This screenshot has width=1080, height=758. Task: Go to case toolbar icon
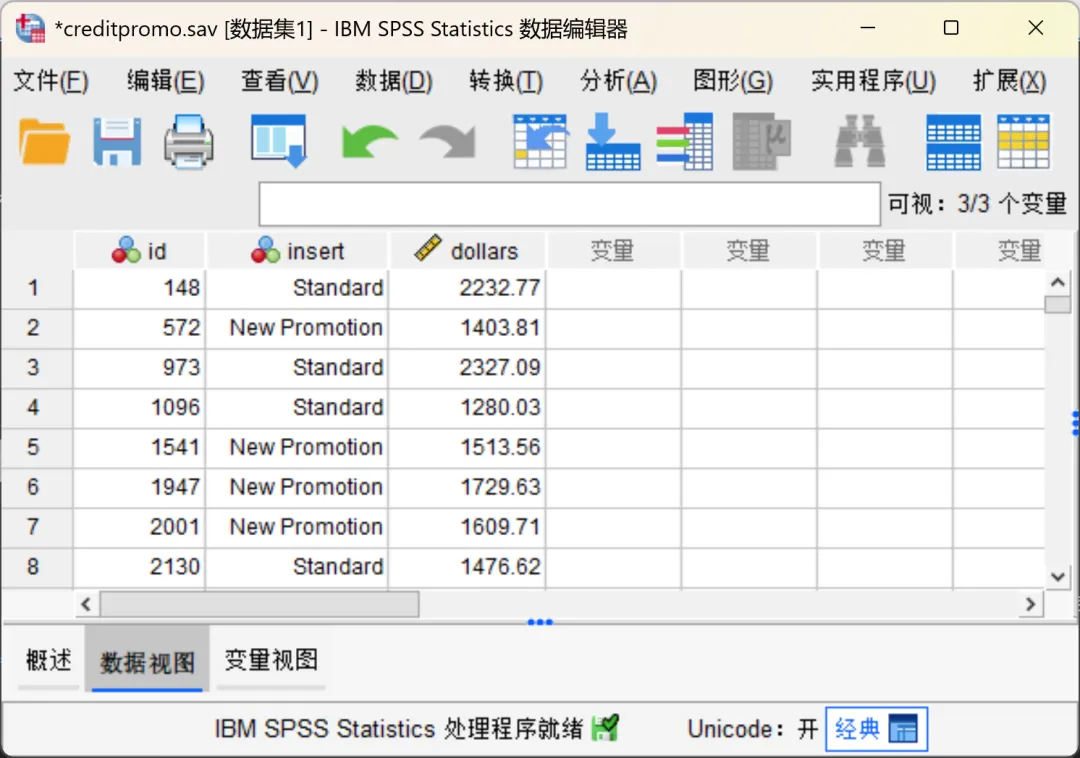coord(540,142)
